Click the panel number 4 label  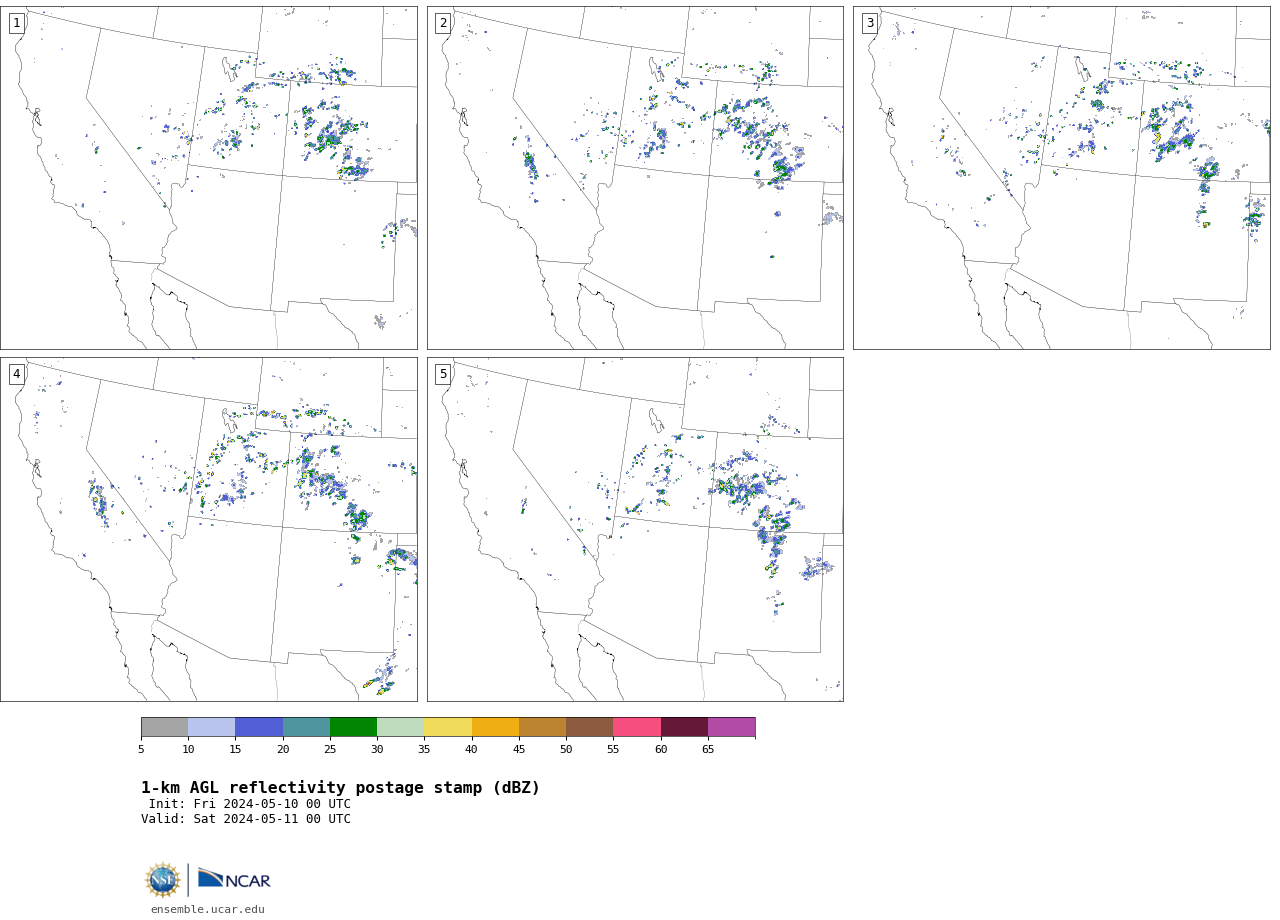(x=17, y=374)
